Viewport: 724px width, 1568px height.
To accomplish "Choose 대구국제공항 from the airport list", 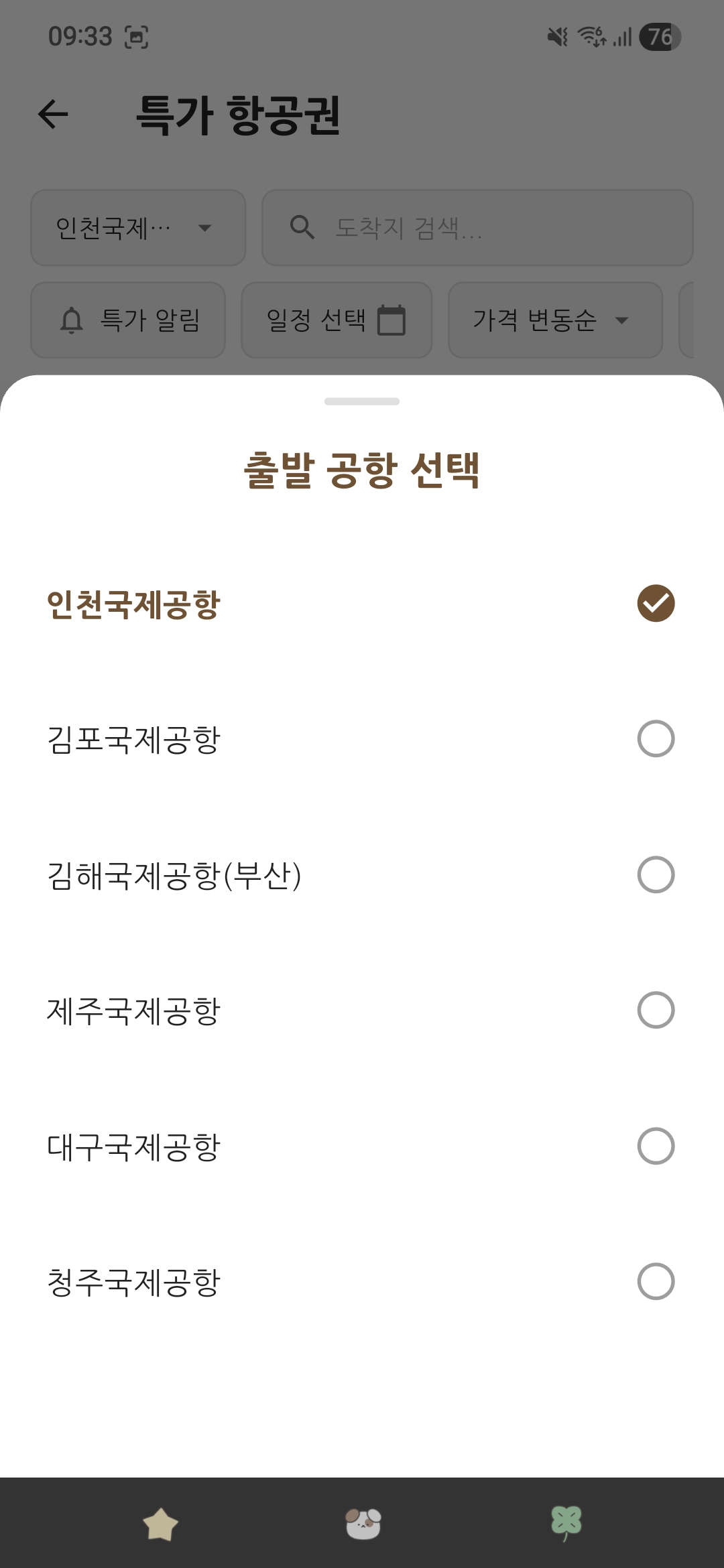I will click(x=134, y=1146).
